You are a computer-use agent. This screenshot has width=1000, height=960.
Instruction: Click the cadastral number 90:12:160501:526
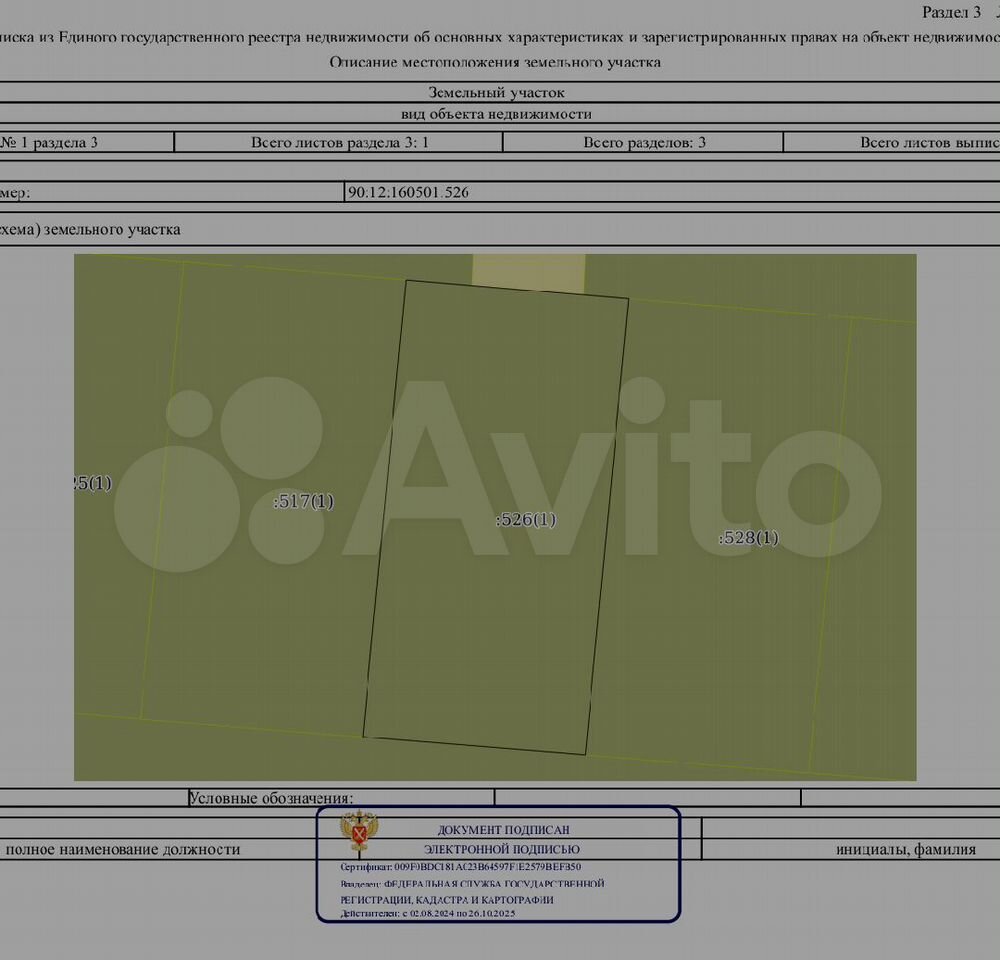click(x=408, y=192)
